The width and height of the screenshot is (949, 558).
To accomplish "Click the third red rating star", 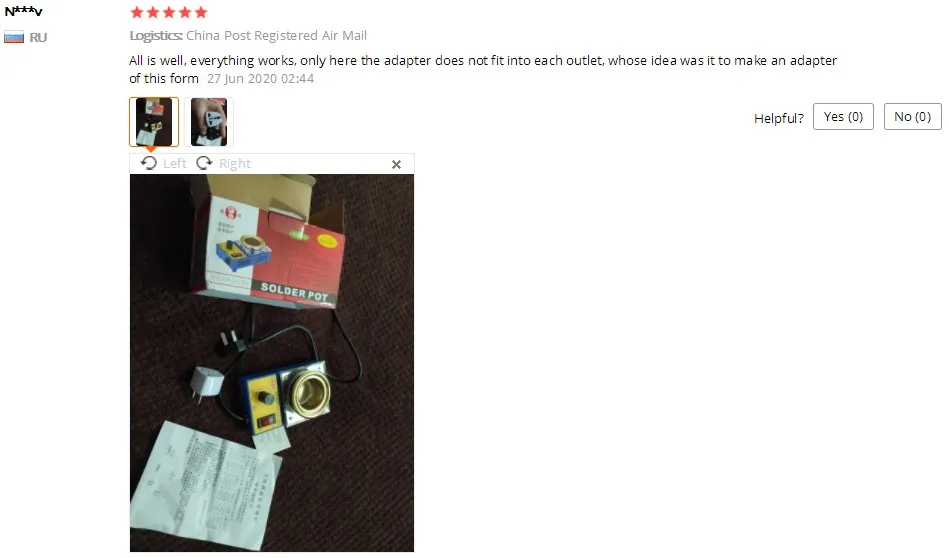I will [x=169, y=12].
